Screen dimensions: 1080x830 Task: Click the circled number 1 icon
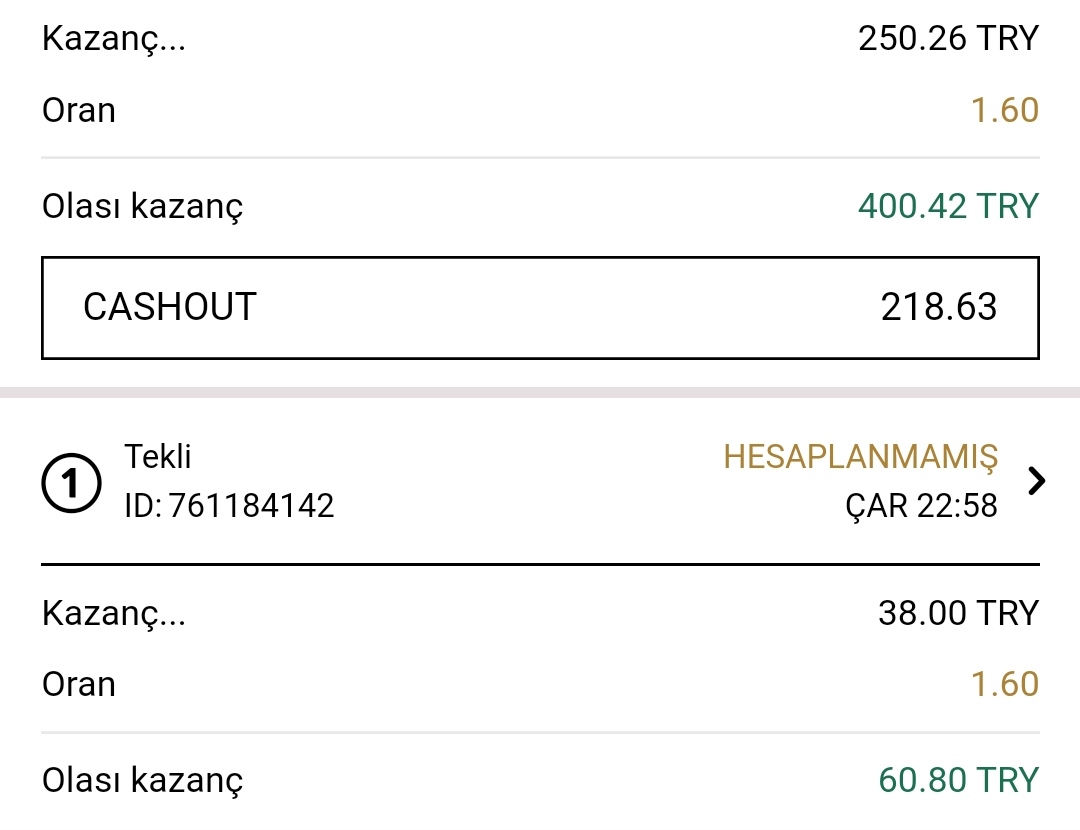(x=71, y=483)
